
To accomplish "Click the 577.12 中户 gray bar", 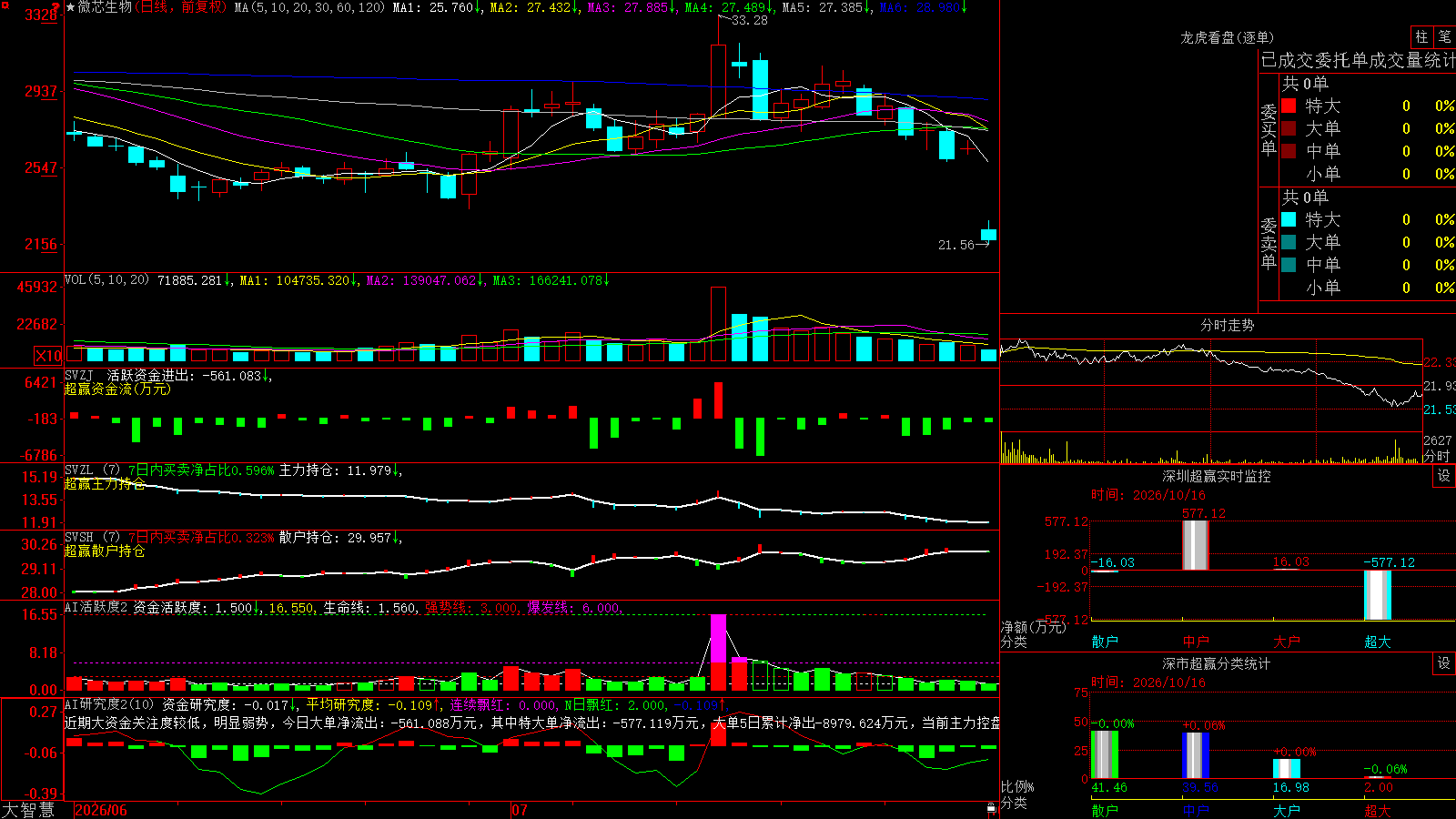I will click(x=1196, y=545).
